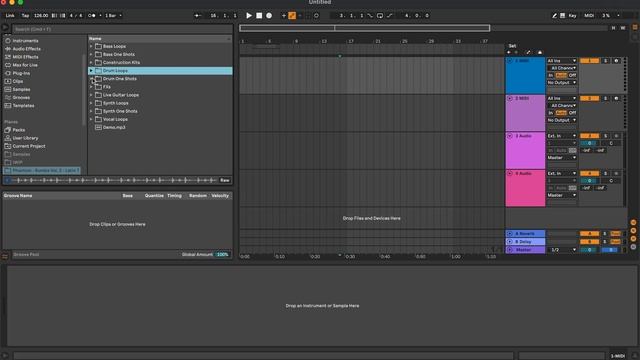Image resolution: width=640 pixels, height=360 pixels.
Task: Arm recording on track 2 MIDI
Action: tap(616, 98)
